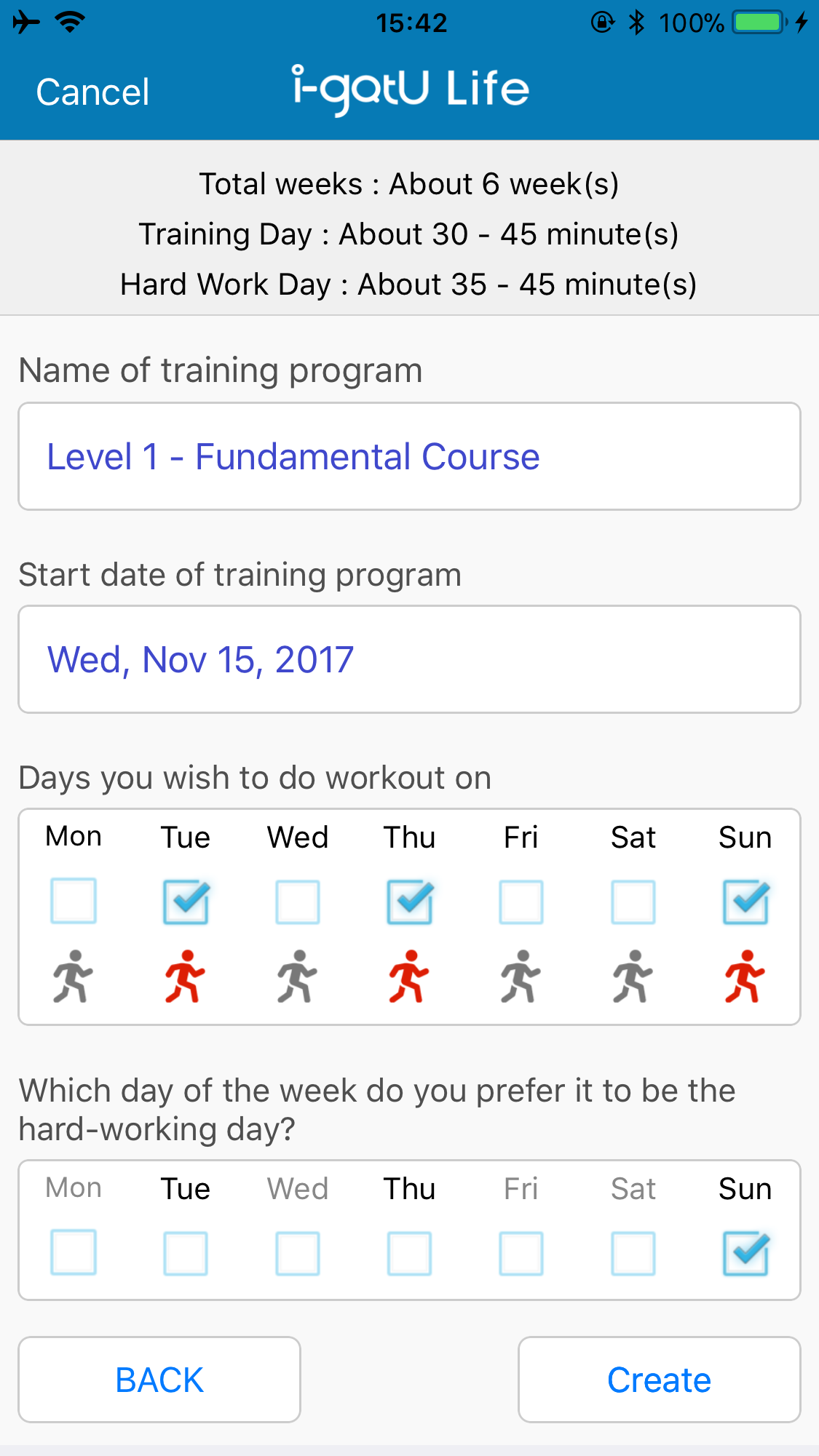Select Thu as the hard-working day

[x=409, y=1253]
